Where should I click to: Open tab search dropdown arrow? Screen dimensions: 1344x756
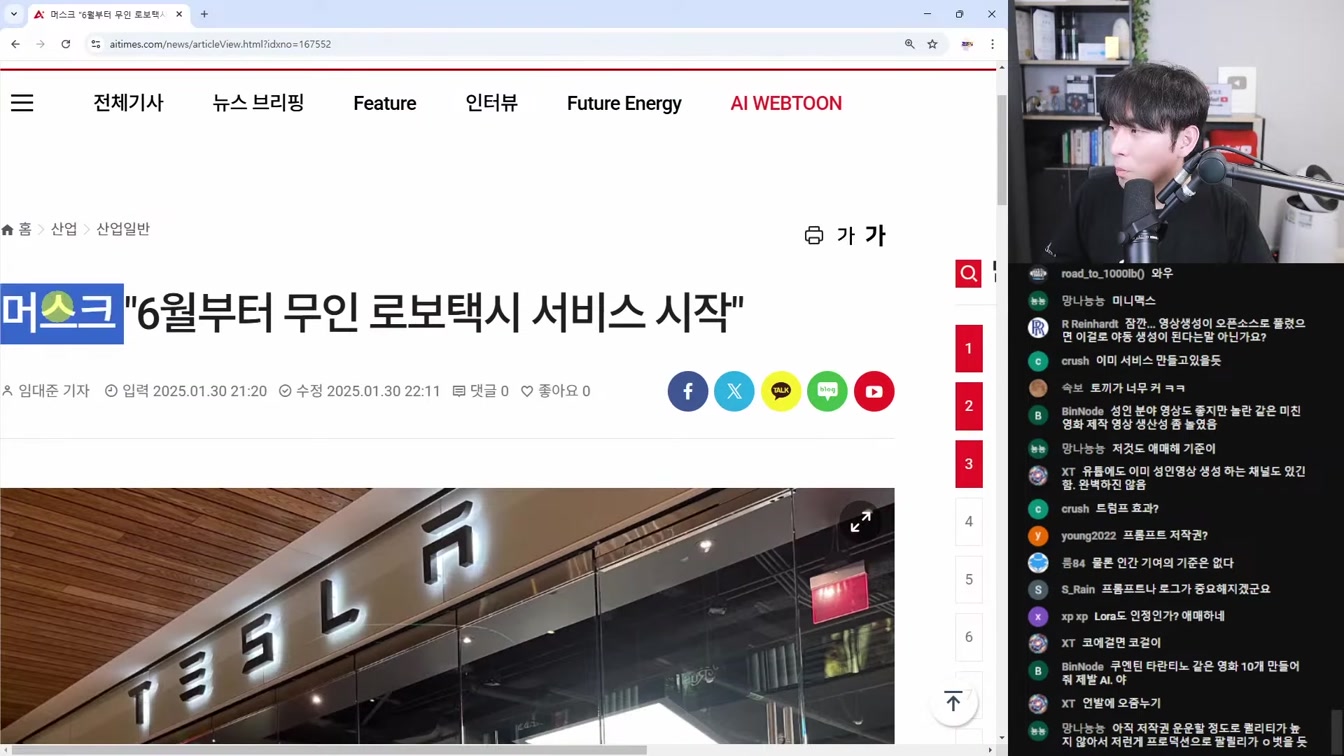click(14, 14)
